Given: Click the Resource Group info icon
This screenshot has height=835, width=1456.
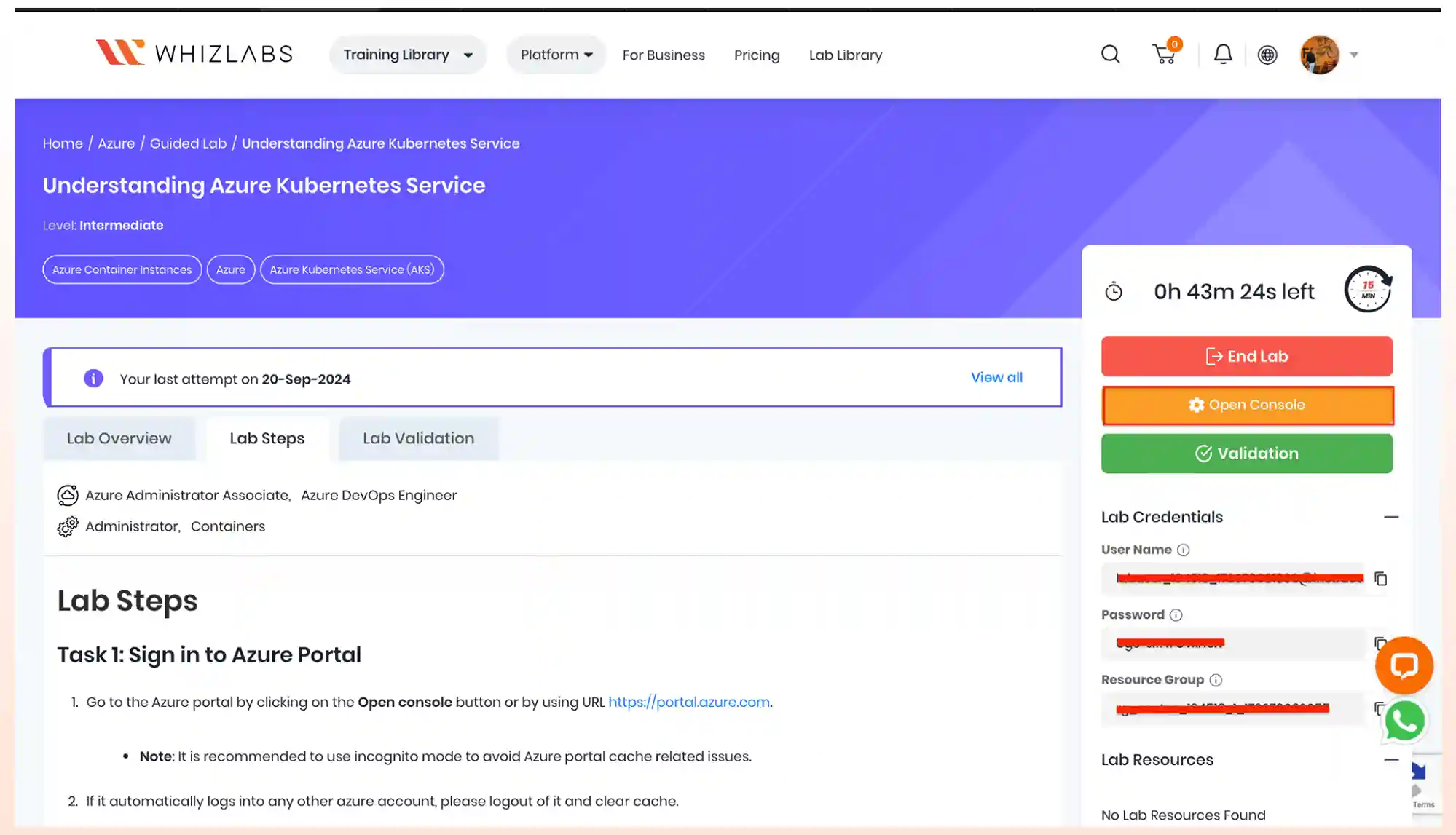Looking at the screenshot, I should (x=1216, y=680).
